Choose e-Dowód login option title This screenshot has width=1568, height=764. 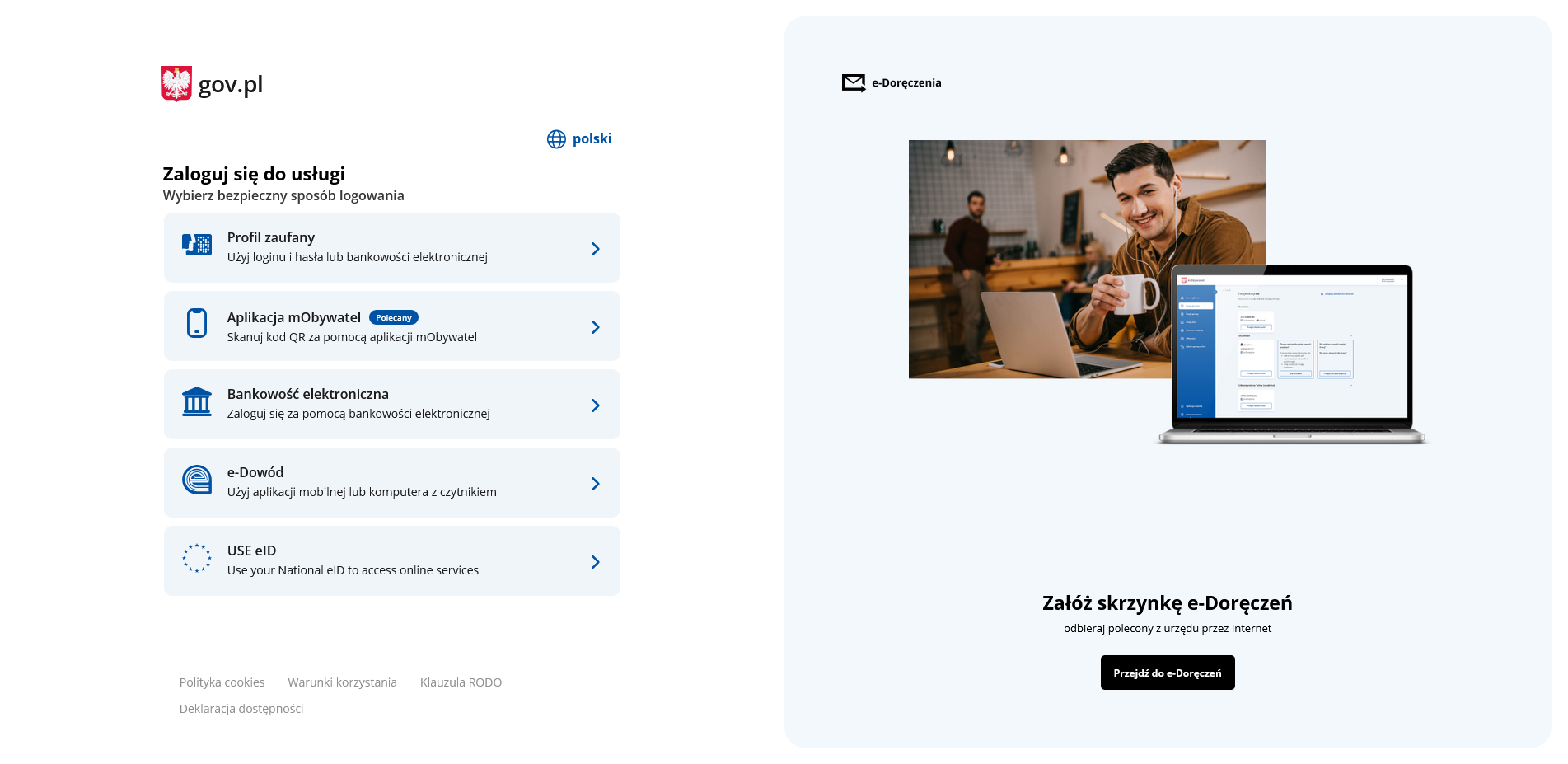(255, 472)
